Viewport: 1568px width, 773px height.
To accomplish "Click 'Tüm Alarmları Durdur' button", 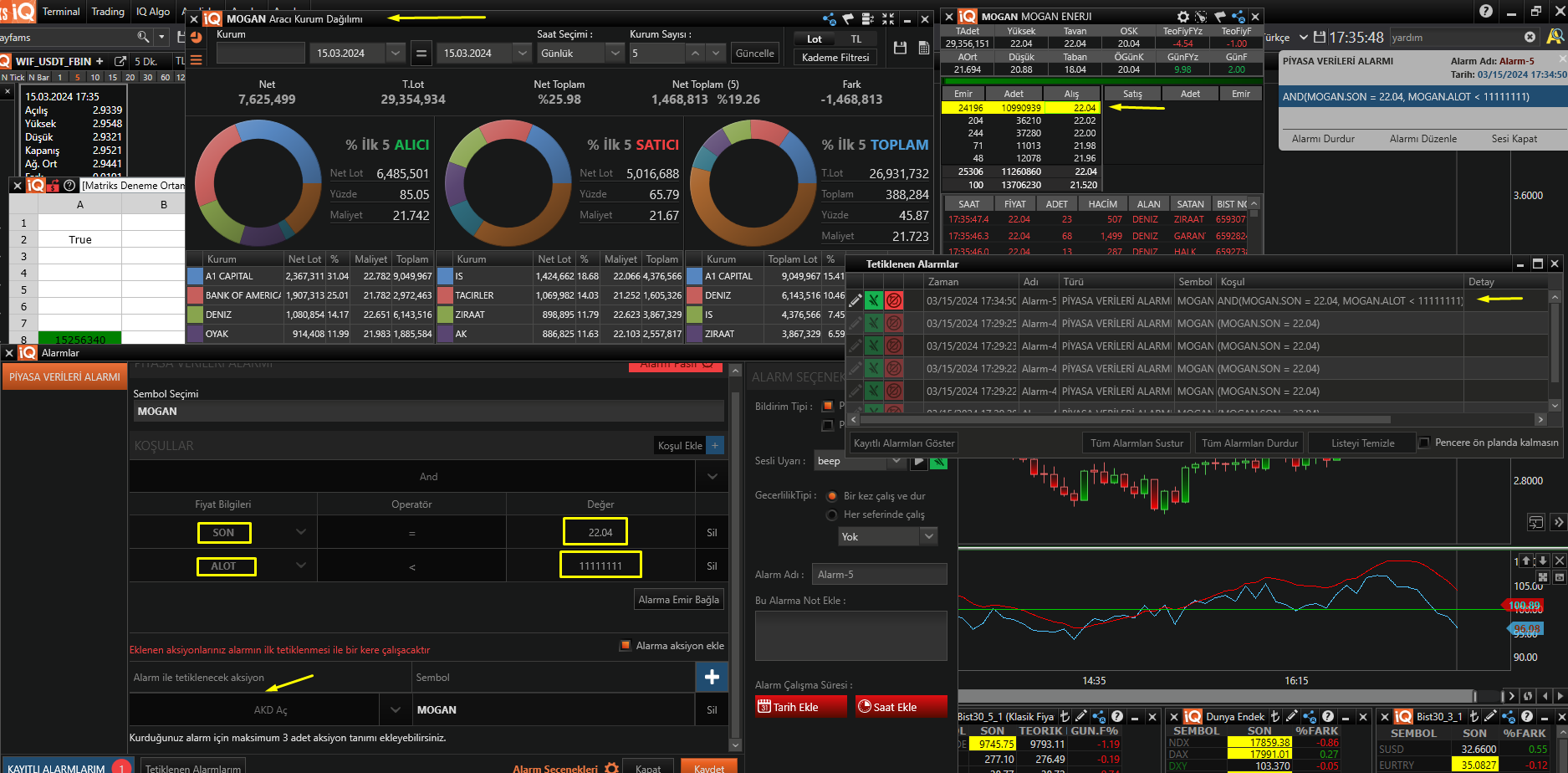I will pos(1249,443).
